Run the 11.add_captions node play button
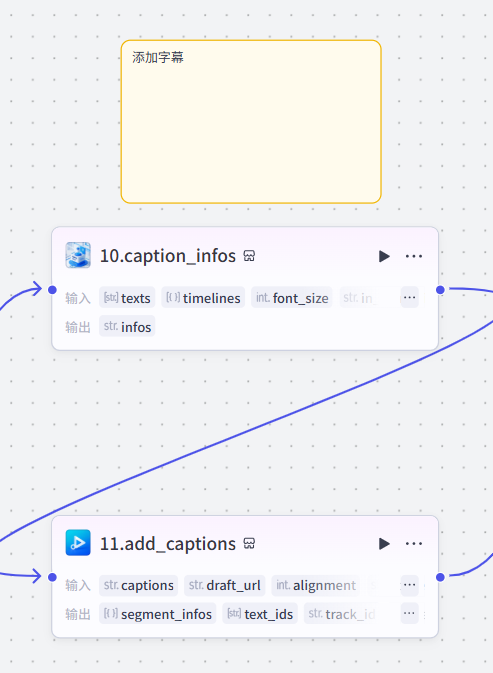Viewport: 493px width, 673px height. pyautogui.click(x=384, y=544)
